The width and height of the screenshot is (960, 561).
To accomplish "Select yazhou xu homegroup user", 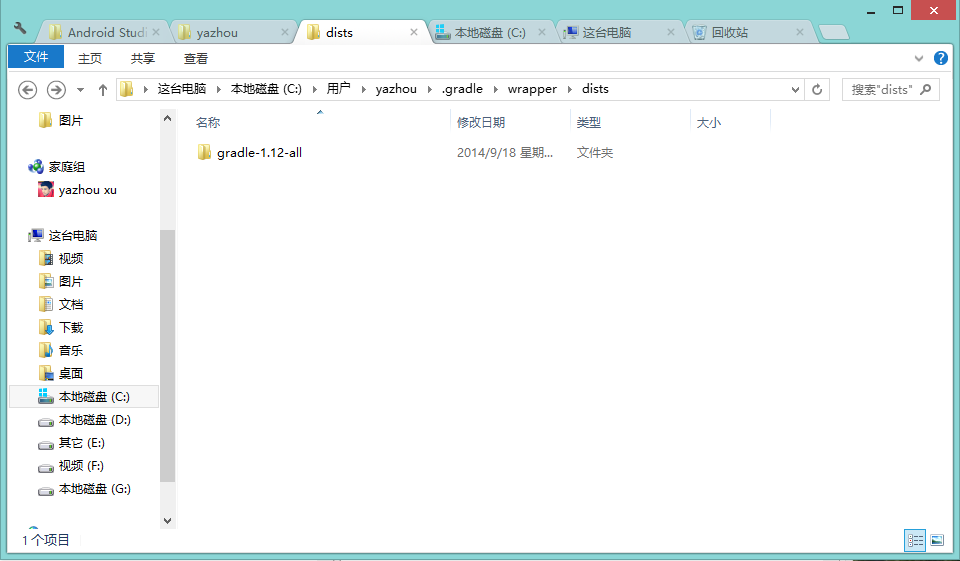I will (x=77, y=190).
